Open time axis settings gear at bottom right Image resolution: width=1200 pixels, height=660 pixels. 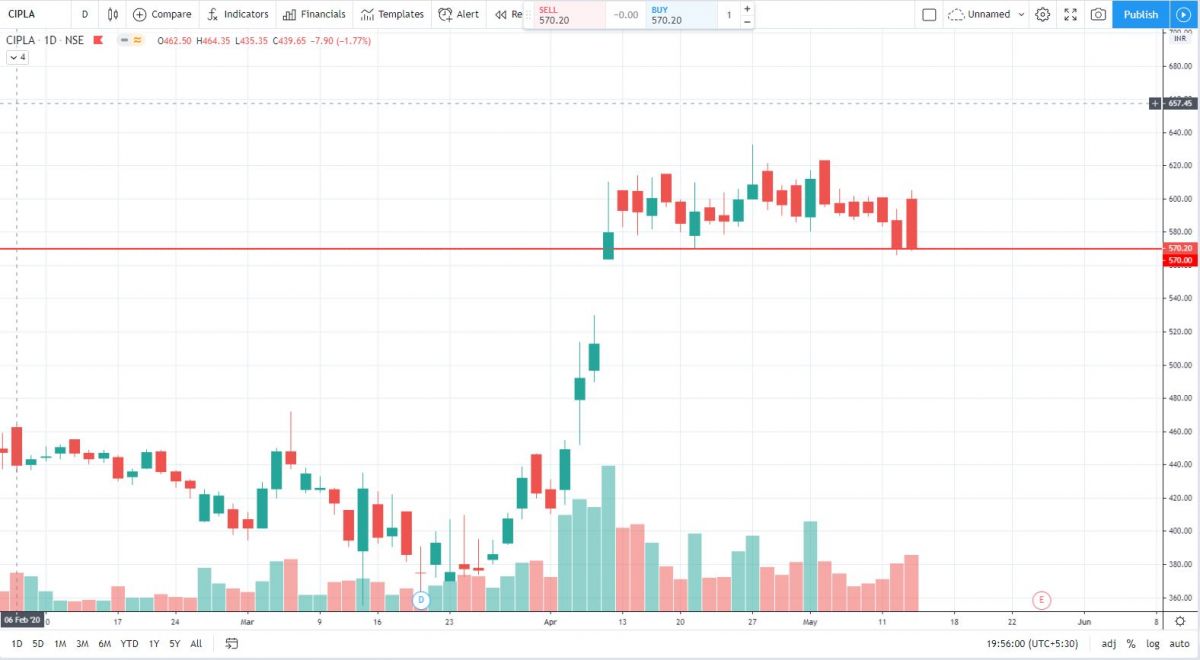(1181, 621)
